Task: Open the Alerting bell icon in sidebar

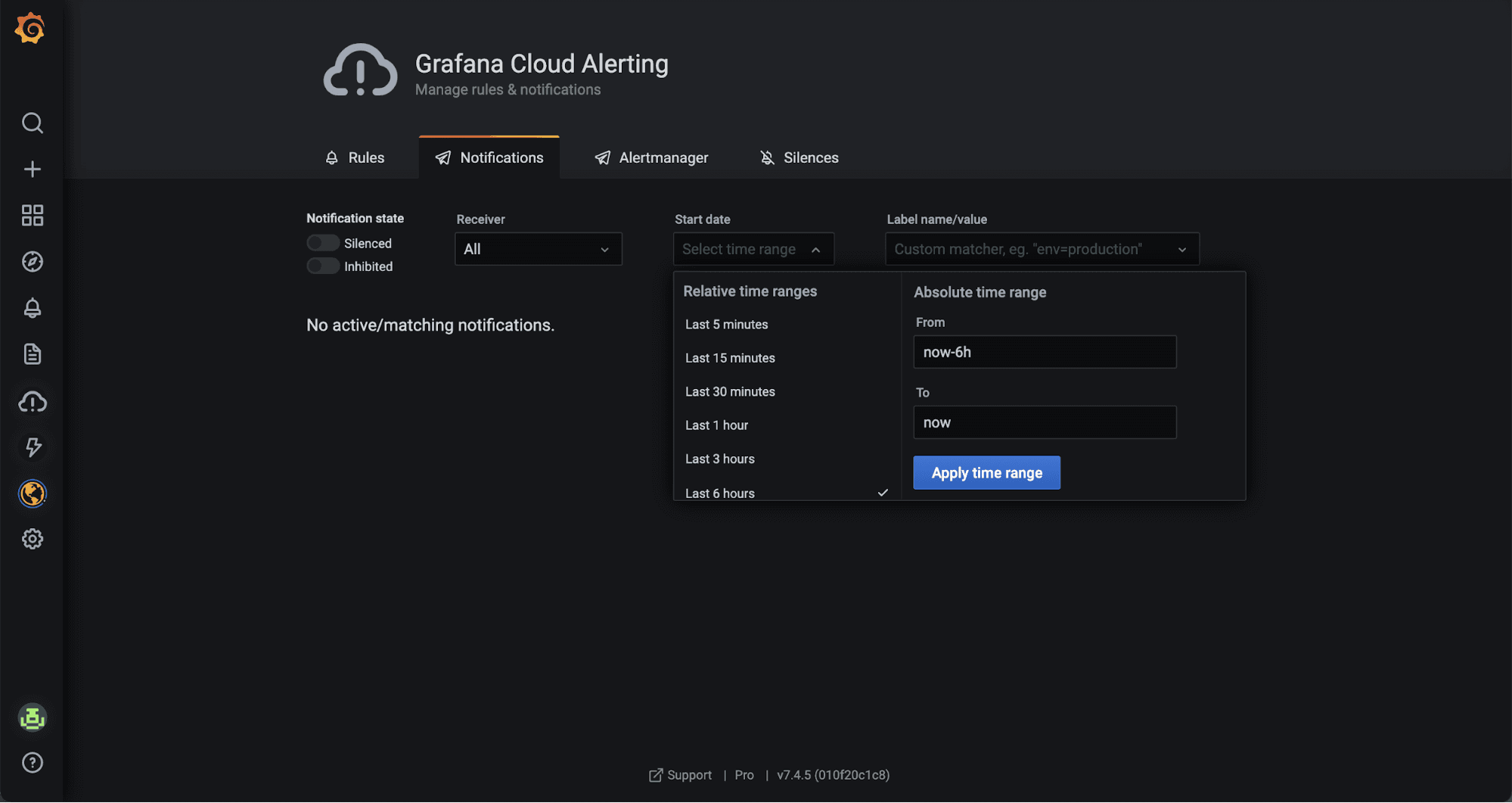Action: pyautogui.click(x=32, y=308)
